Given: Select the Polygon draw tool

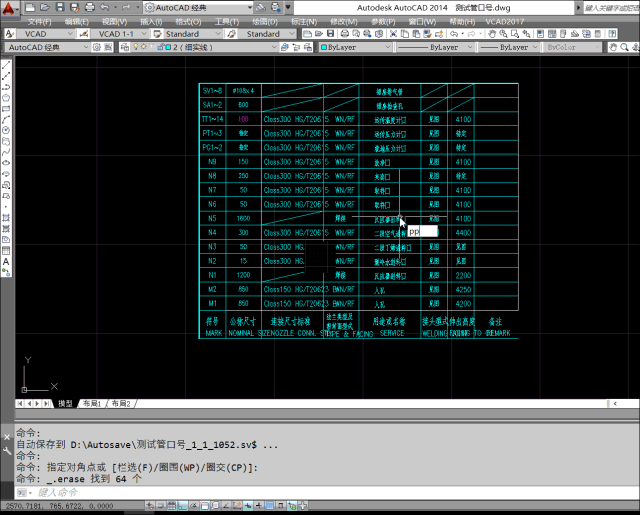Looking at the screenshot, I should 6,97.
